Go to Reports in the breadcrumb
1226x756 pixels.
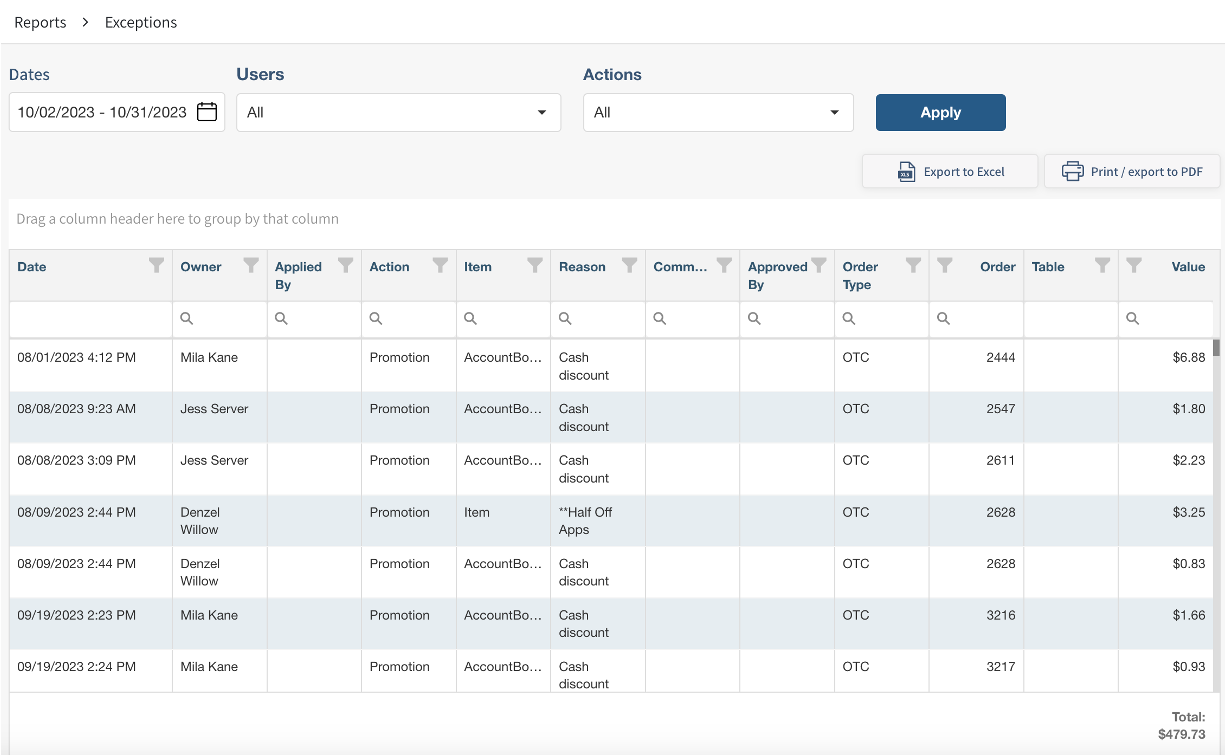(x=40, y=22)
